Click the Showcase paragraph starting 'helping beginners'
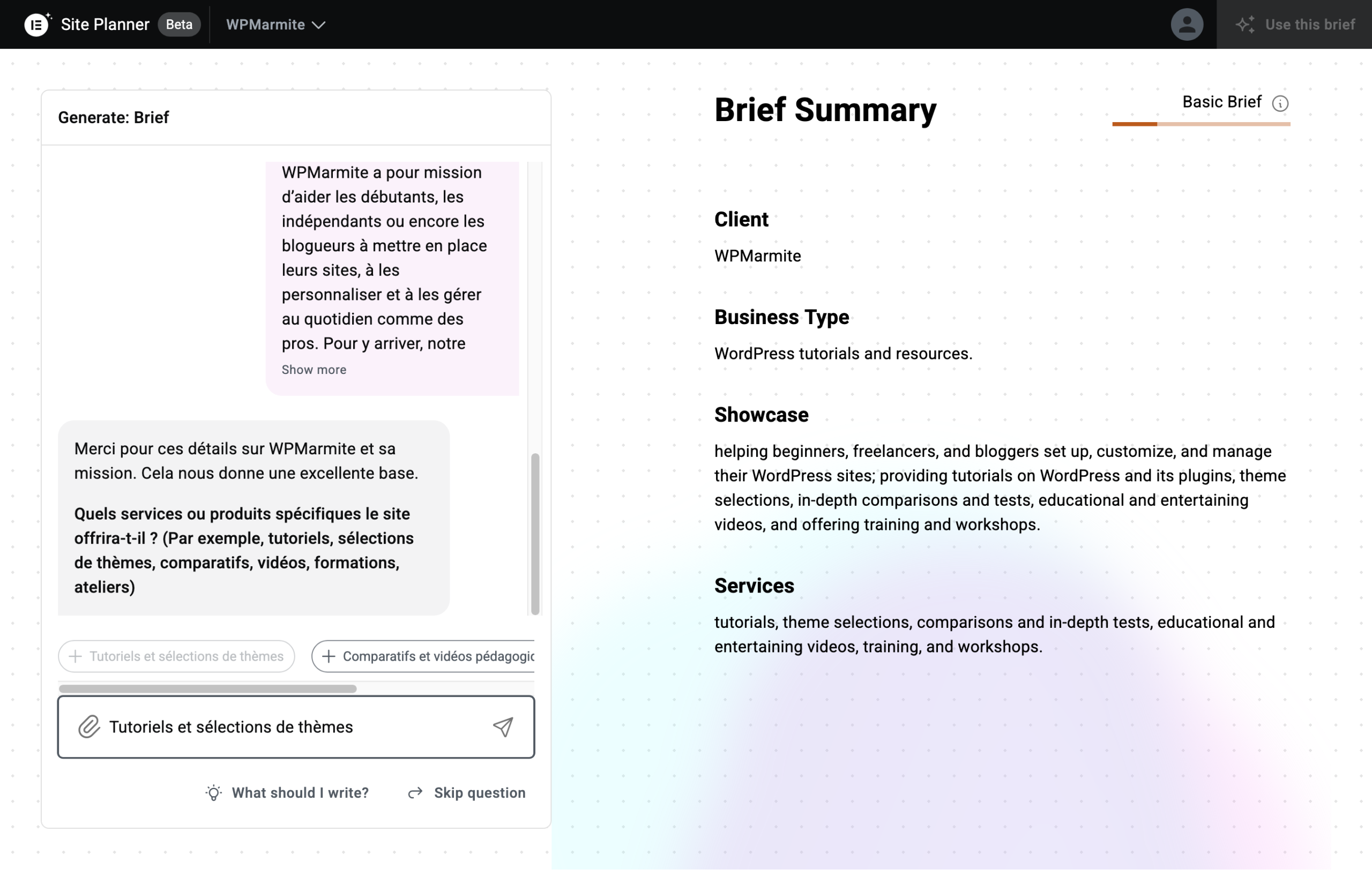 [1001, 488]
